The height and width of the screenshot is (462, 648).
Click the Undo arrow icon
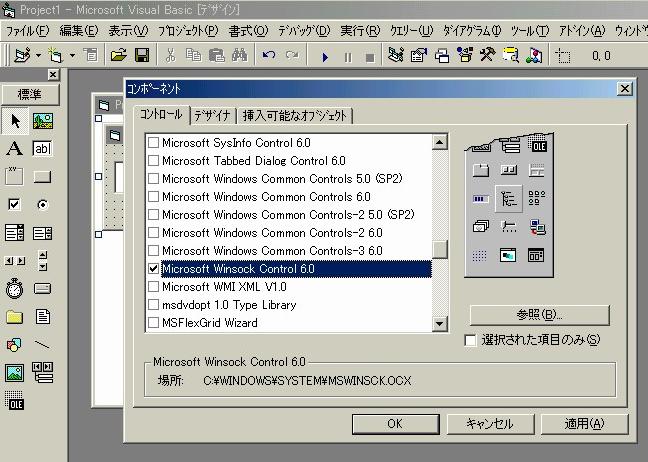[269, 55]
